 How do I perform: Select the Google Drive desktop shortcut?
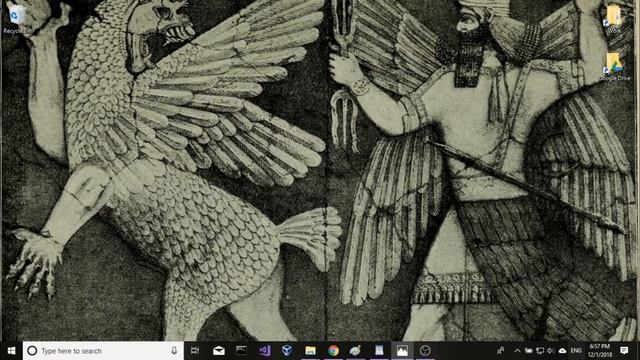pyautogui.click(x=615, y=67)
